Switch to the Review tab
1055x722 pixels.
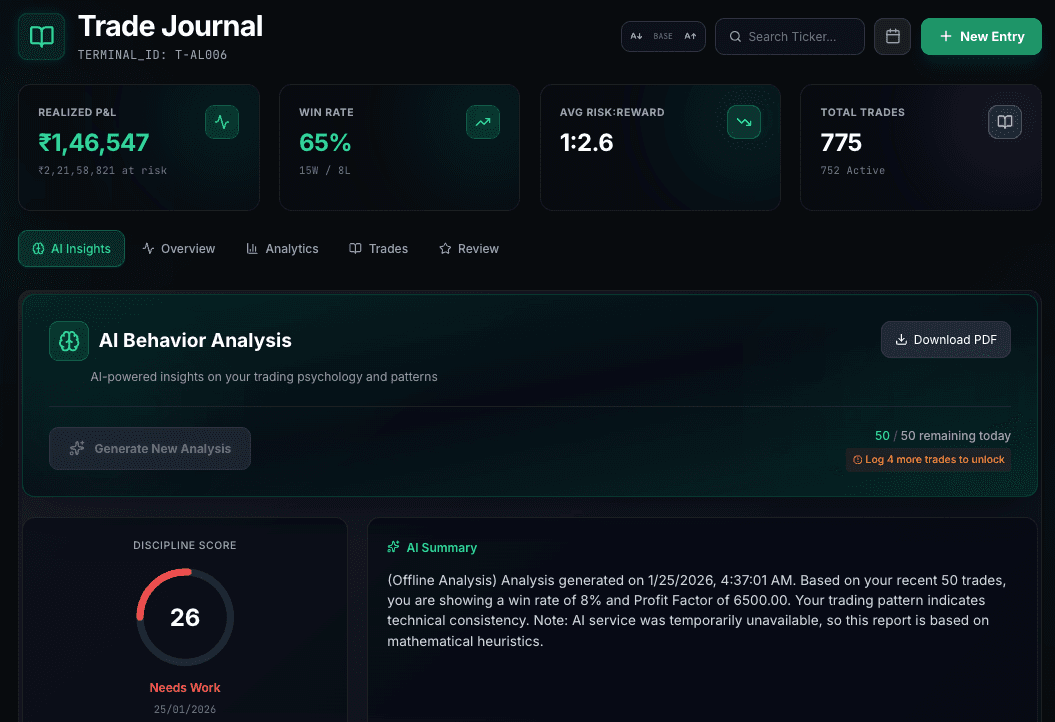(468, 248)
